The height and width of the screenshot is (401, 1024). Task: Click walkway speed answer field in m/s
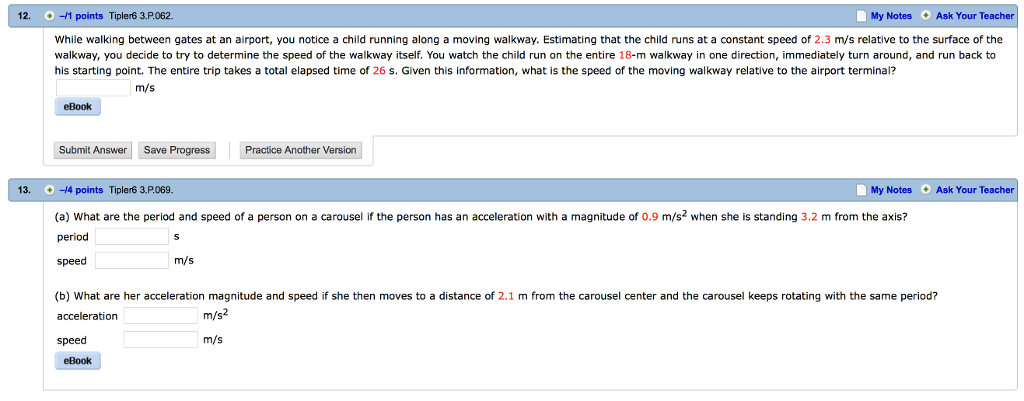[x=94, y=88]
